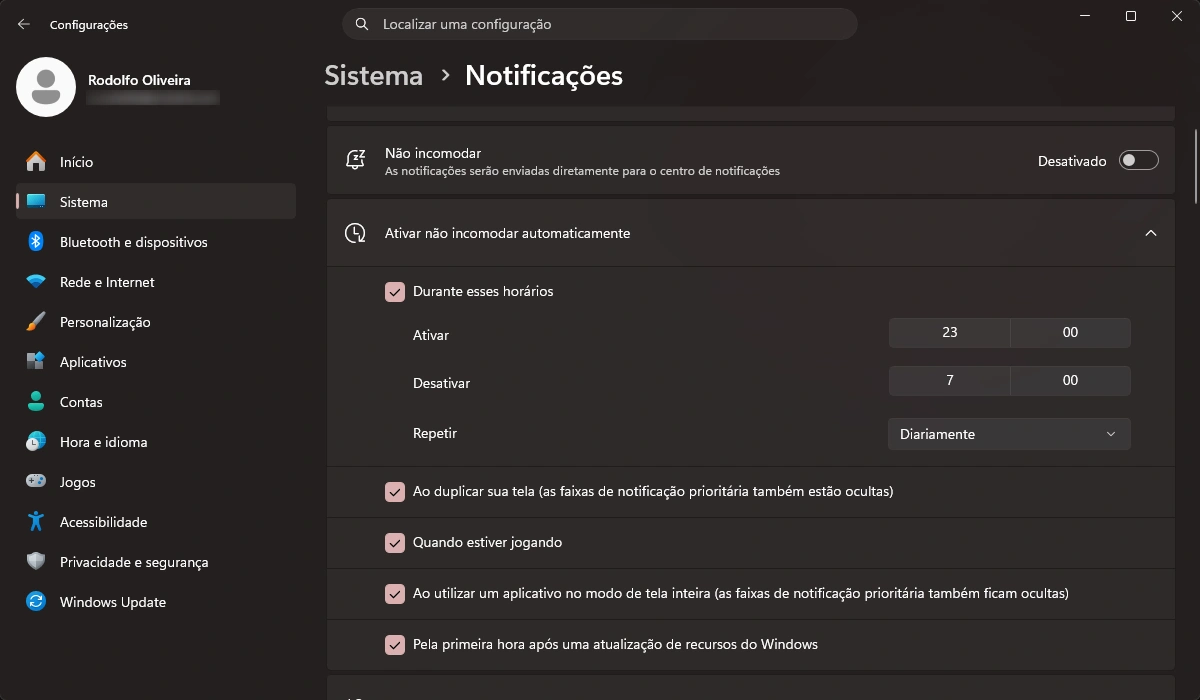Viewport: 1200px width, 700px height.
Task: Click the Rede e Internet globe icon
Action: point(34,281)
